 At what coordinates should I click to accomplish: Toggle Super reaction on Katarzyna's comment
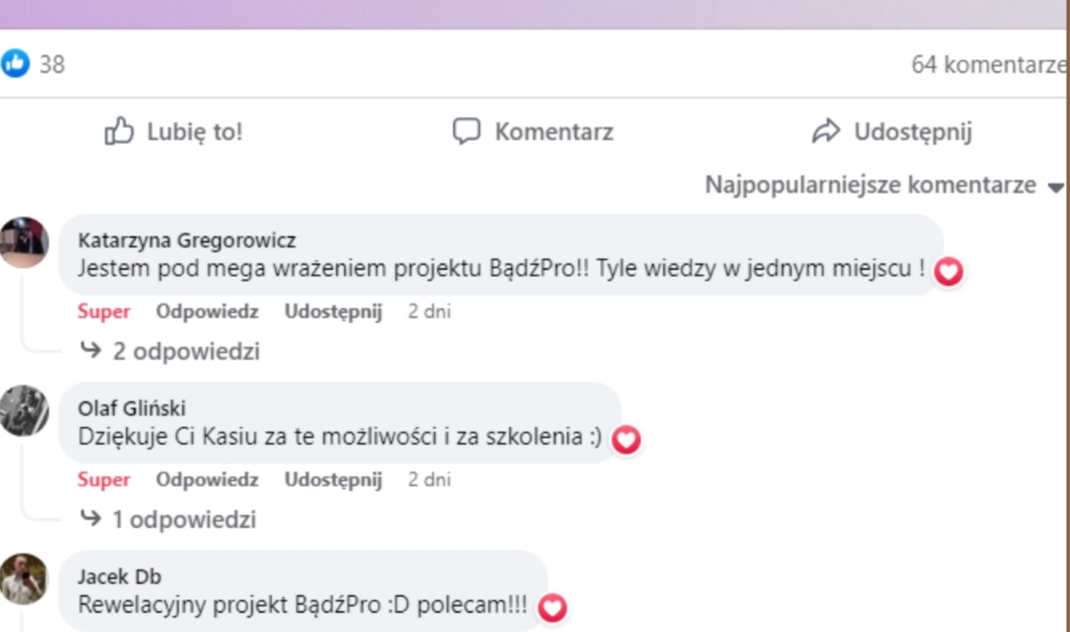(x=104, y=311)
